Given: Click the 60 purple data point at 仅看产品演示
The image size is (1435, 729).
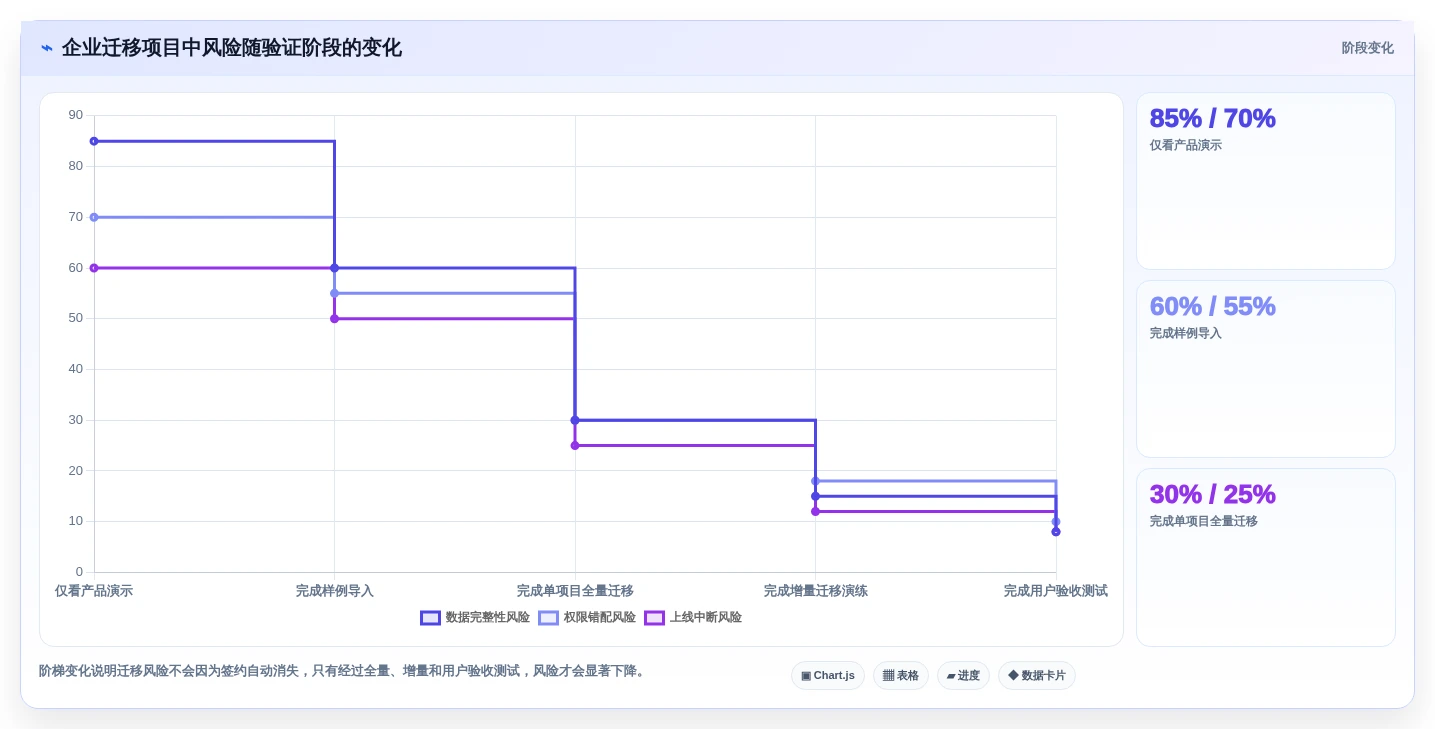Looking at the screenshot, I should [94, 268].
